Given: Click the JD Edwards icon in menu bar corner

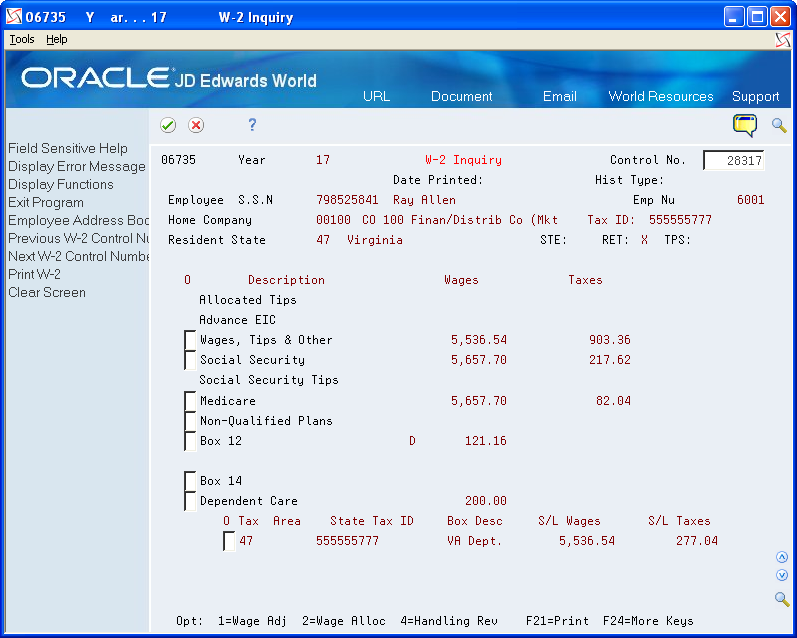Looking at the screenshot, I should 783,40.
